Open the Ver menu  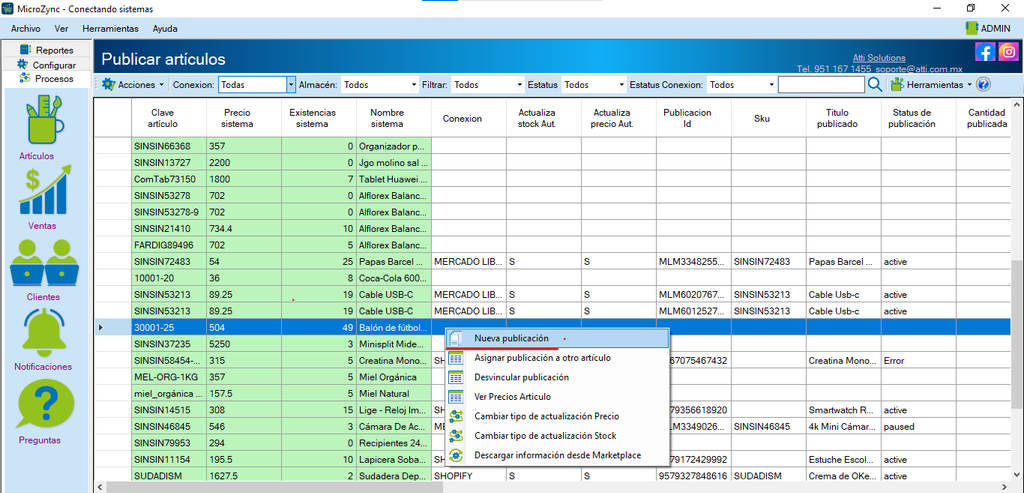(61, 29)
